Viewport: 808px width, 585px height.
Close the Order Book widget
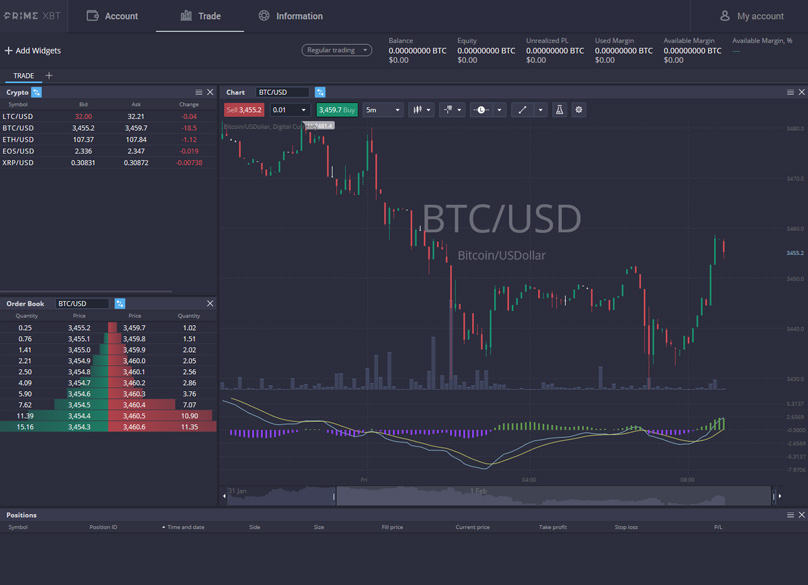pos(209,303)
